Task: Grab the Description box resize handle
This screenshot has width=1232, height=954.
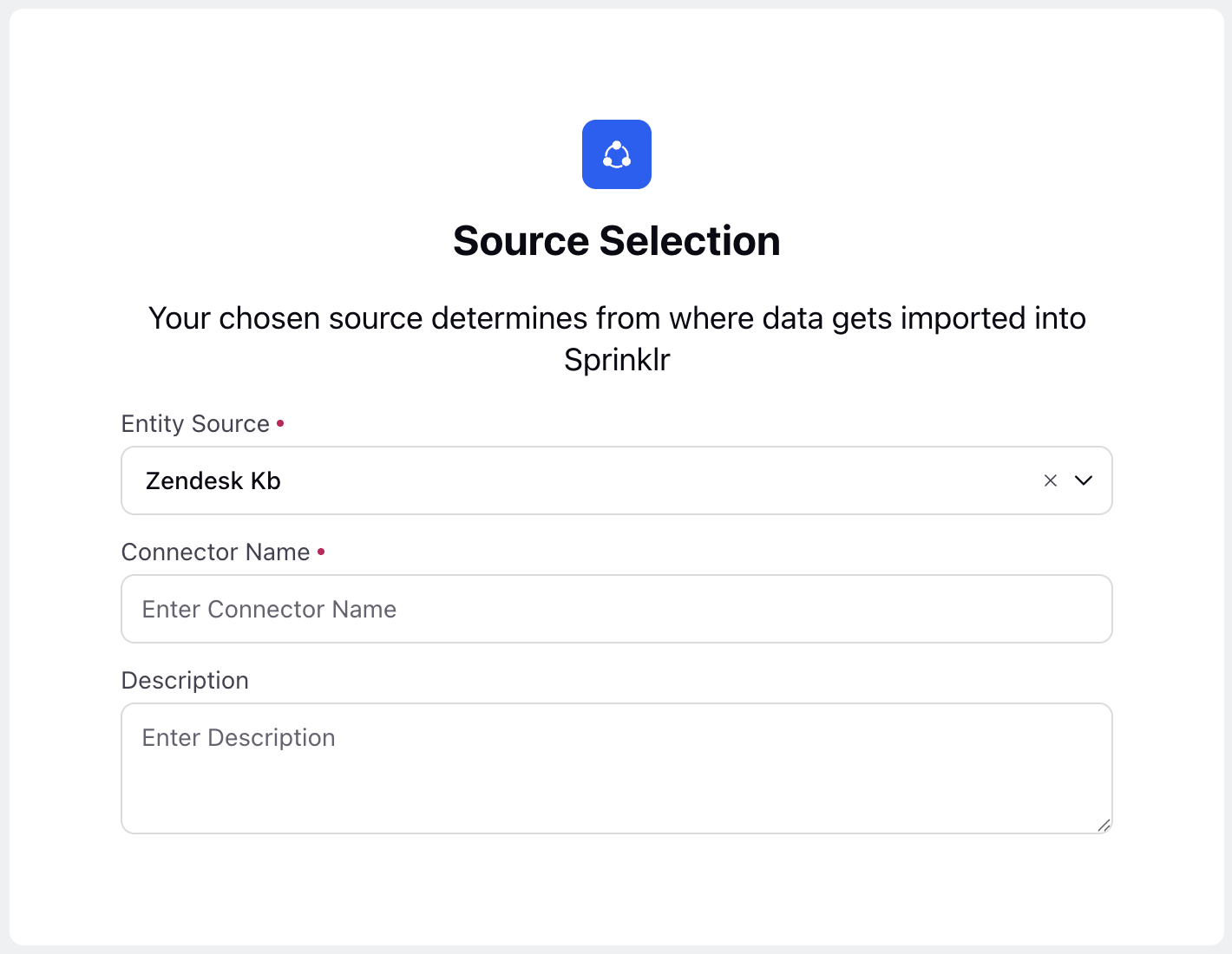Action: point(1104,825)
